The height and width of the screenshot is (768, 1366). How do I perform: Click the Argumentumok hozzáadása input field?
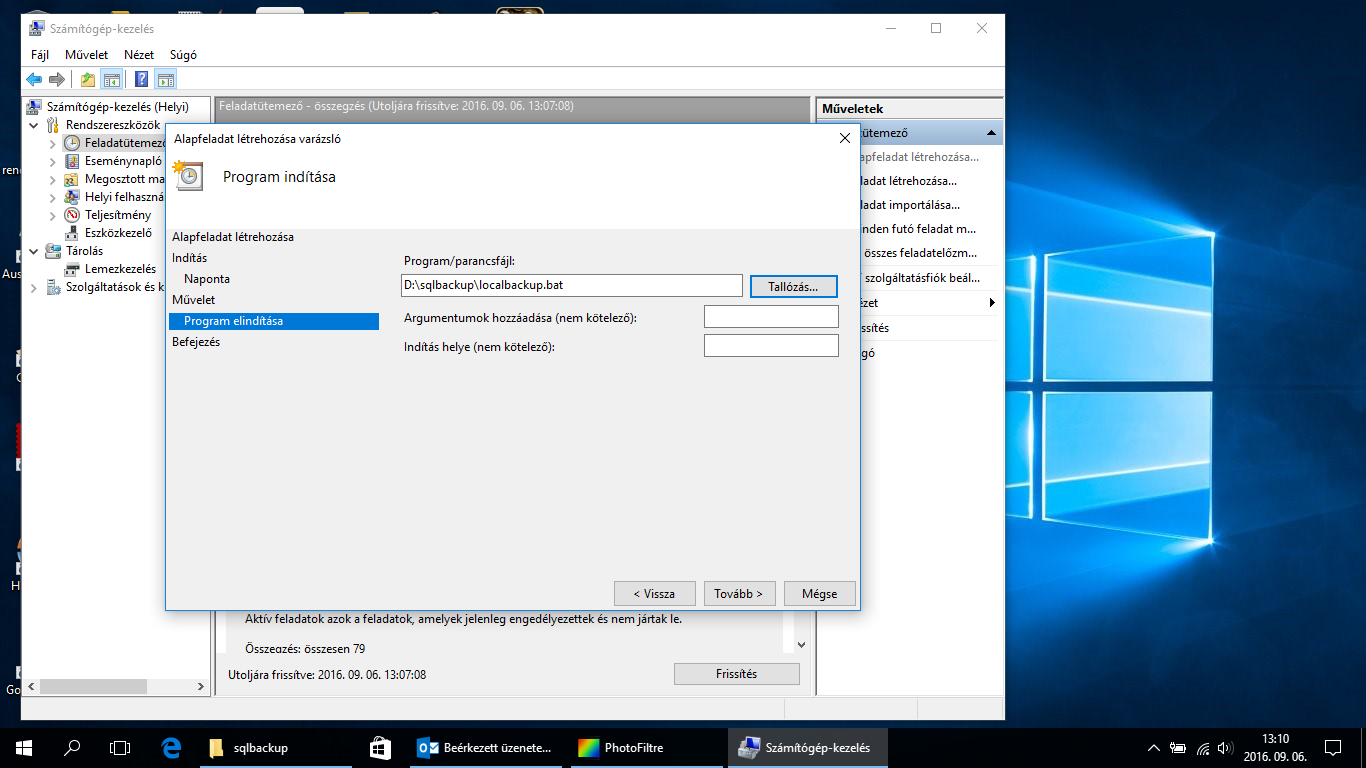coord(770,317)
